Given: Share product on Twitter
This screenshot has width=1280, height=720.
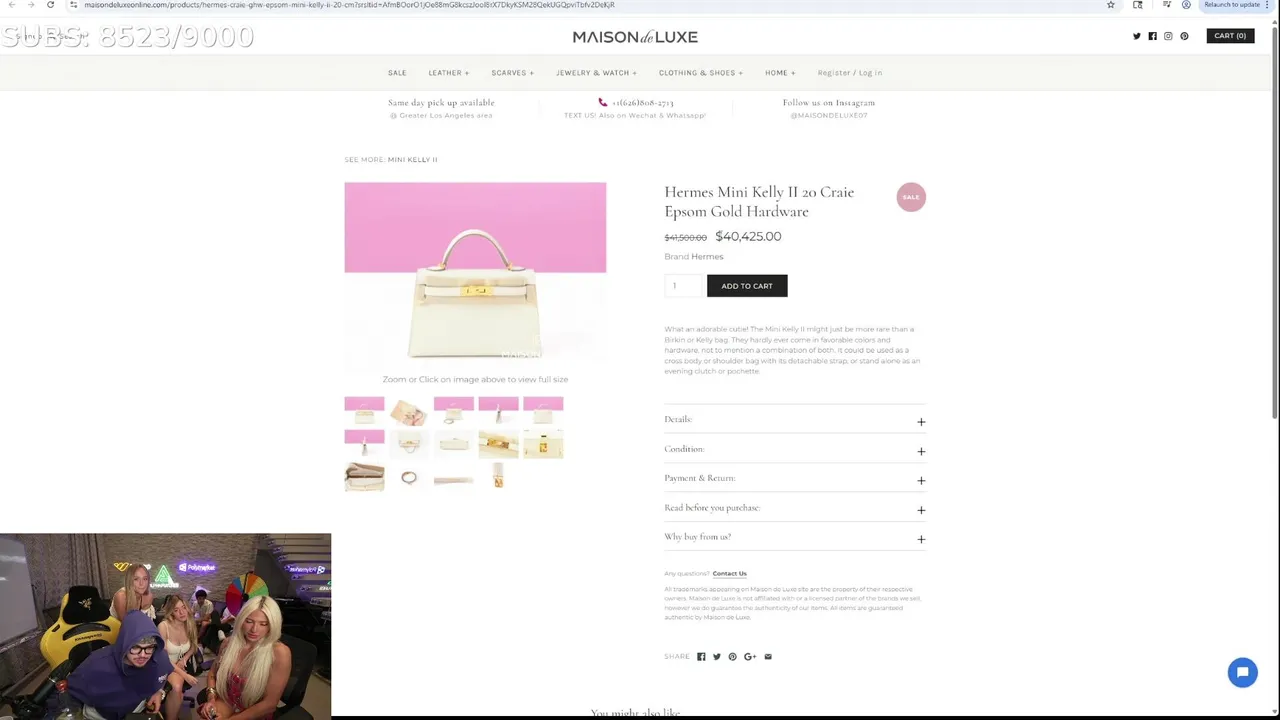Looking at the screenshot, I should click(716, 657).
